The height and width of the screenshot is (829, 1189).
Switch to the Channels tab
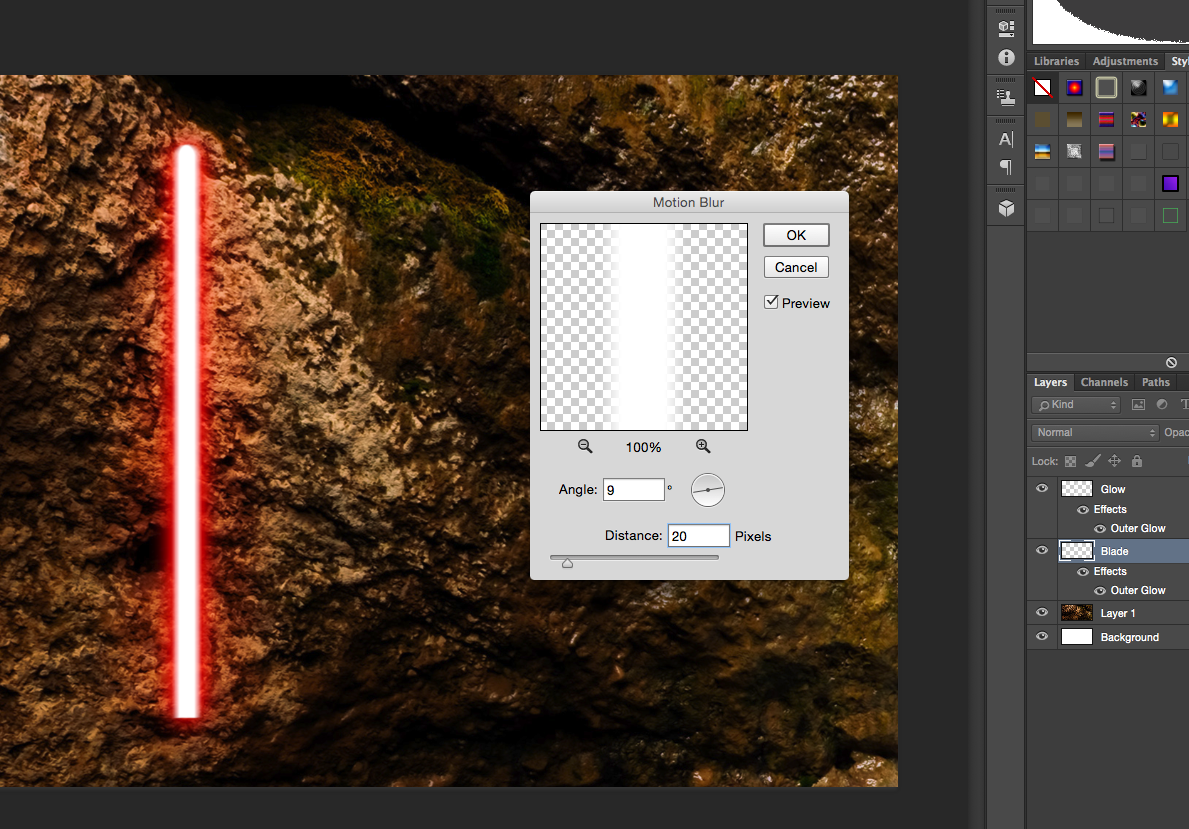[x=1104, y=382]
